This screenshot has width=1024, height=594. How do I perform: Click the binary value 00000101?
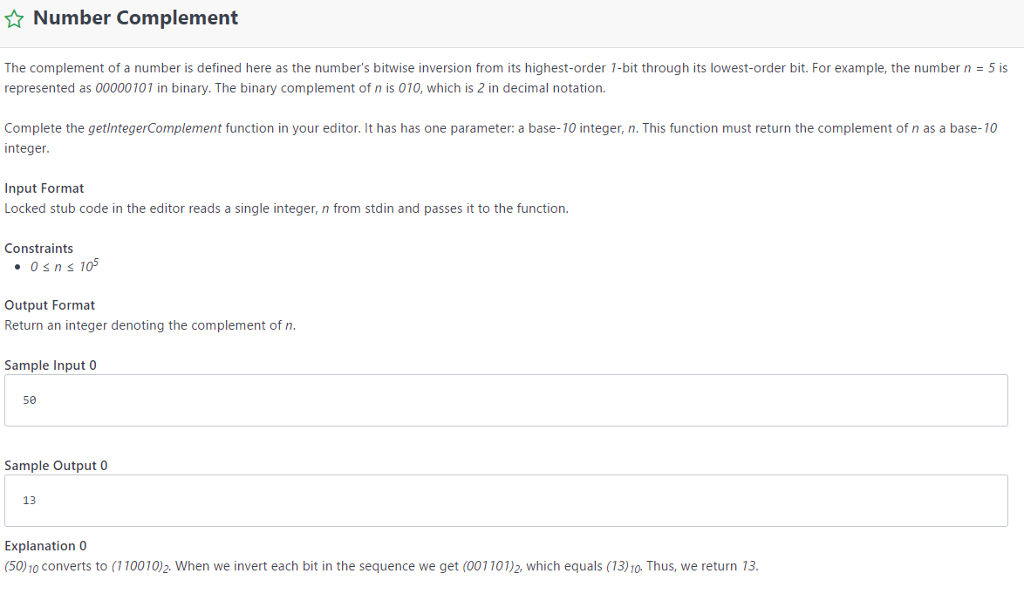click(124, 88)
